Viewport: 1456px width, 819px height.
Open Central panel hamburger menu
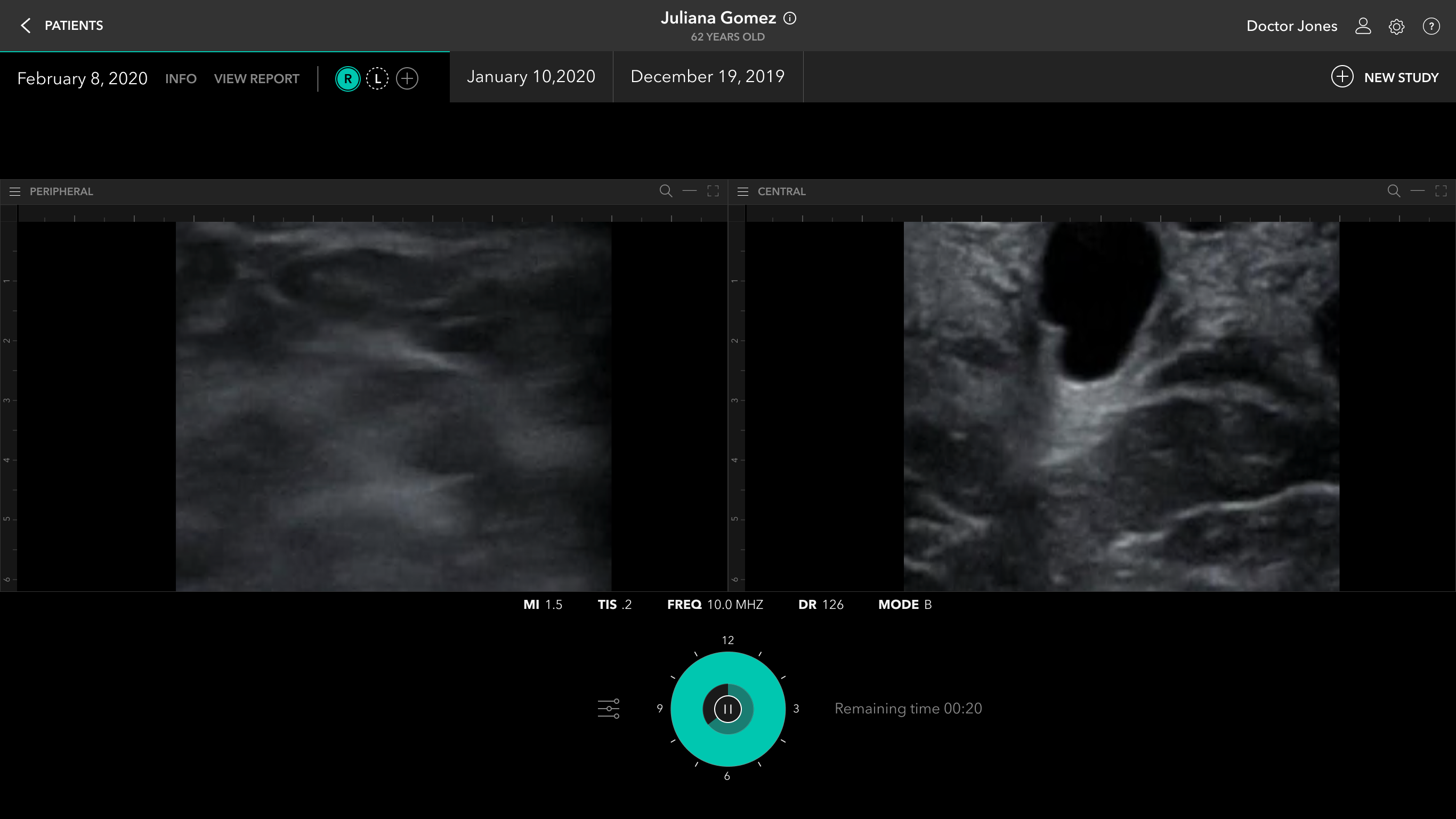(743, 192)
